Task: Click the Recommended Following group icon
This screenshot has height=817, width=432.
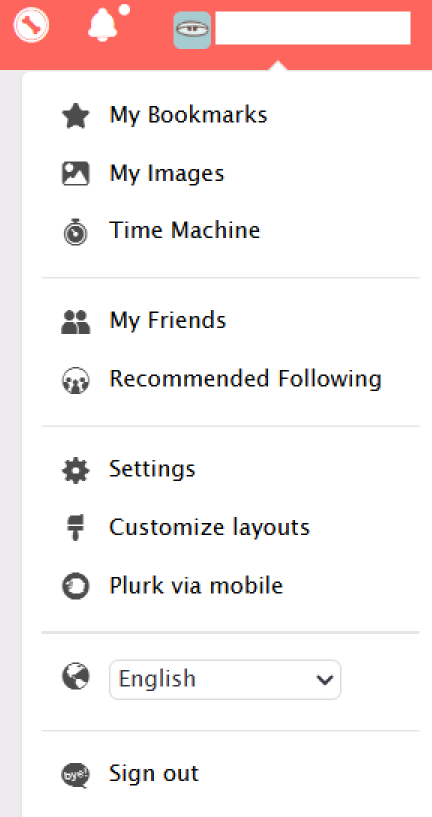Action: pos(76,380)
